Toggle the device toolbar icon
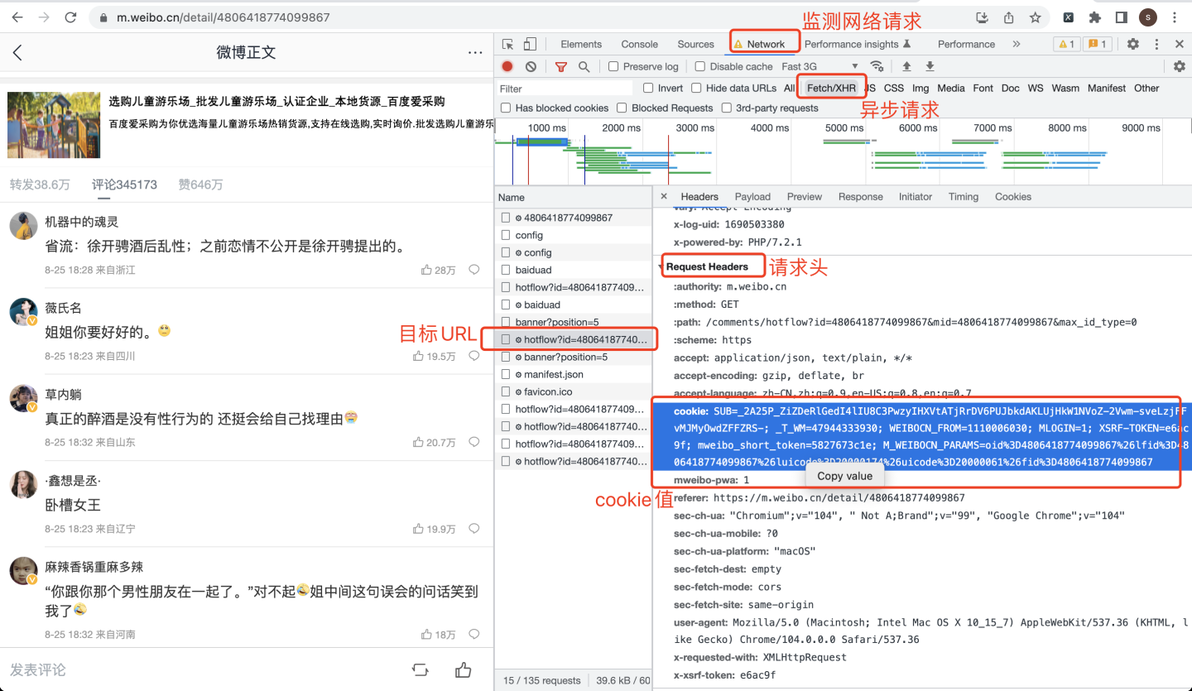1192x691 pixels. 530,44
